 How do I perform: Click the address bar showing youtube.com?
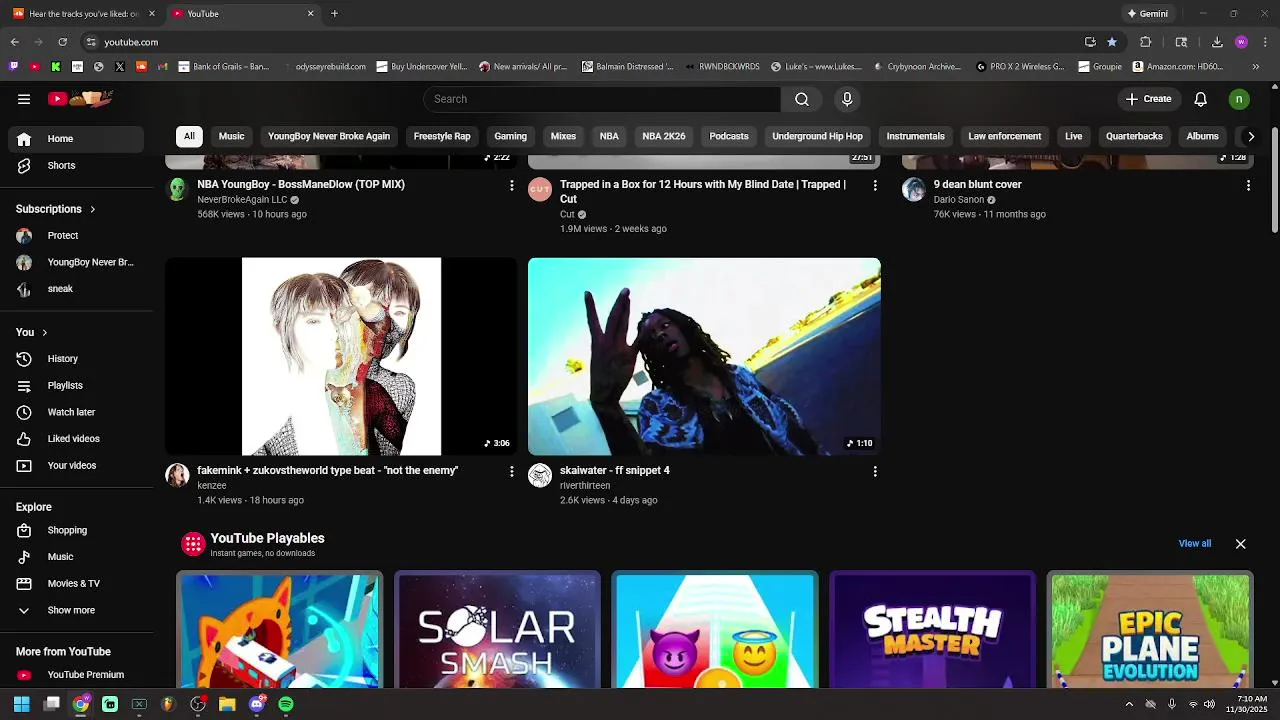pos(580,42)
